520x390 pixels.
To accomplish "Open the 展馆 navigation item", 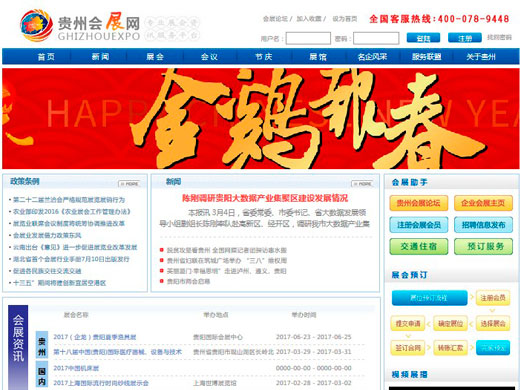I will (318, 57).
